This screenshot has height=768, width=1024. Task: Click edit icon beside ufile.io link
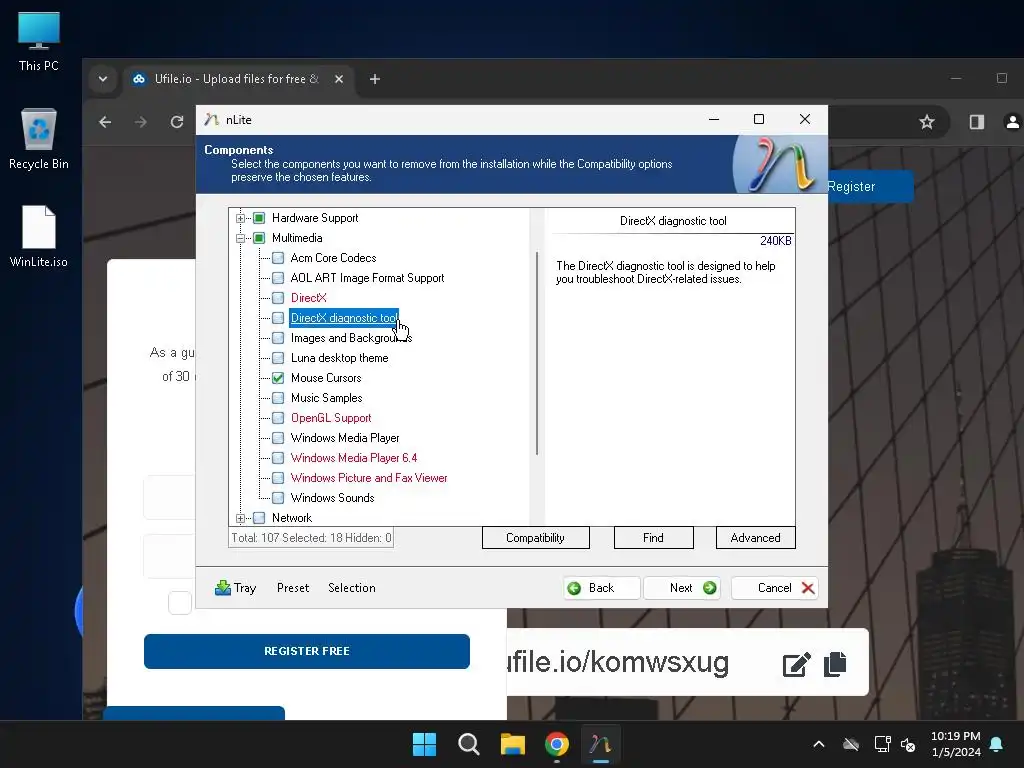click(797, 664)
